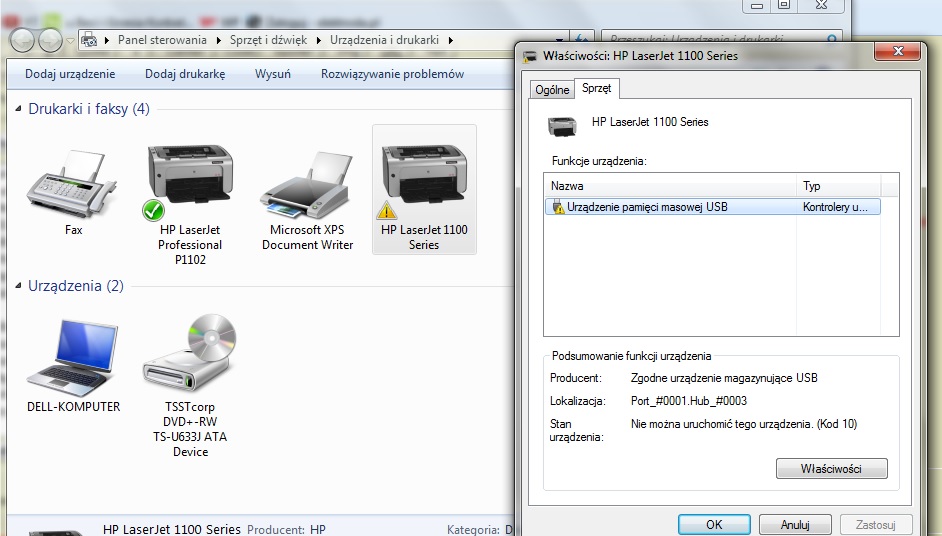This screenshot has height=536, width=942.
Task: Collapse the Urządzenia group
Action: coord(19,285)
